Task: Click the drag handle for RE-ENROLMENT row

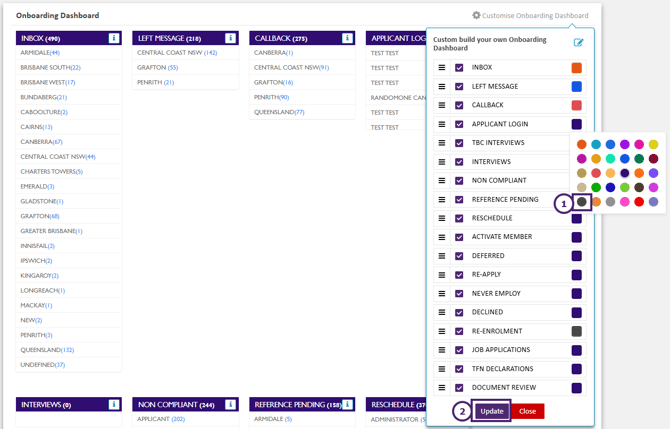Action: 442,331
